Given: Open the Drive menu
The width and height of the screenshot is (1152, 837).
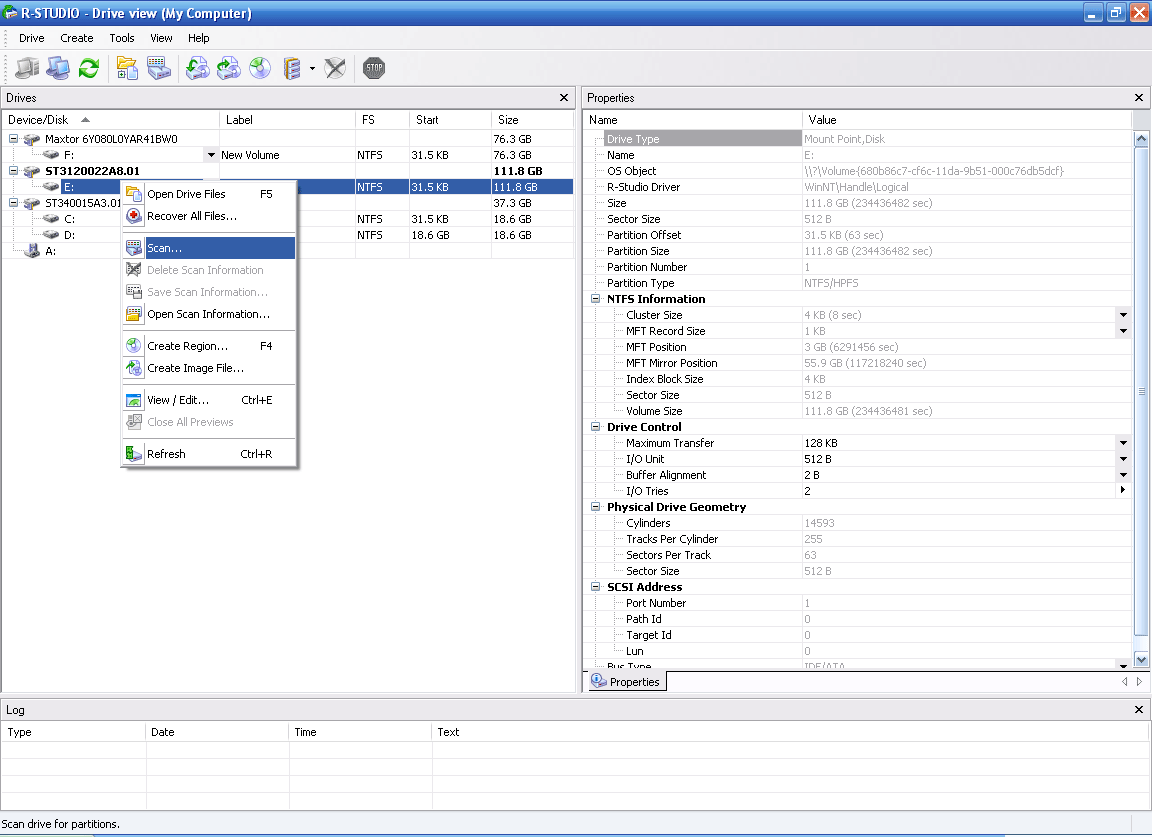Looking at the screenshot, I should pos(32,38).
